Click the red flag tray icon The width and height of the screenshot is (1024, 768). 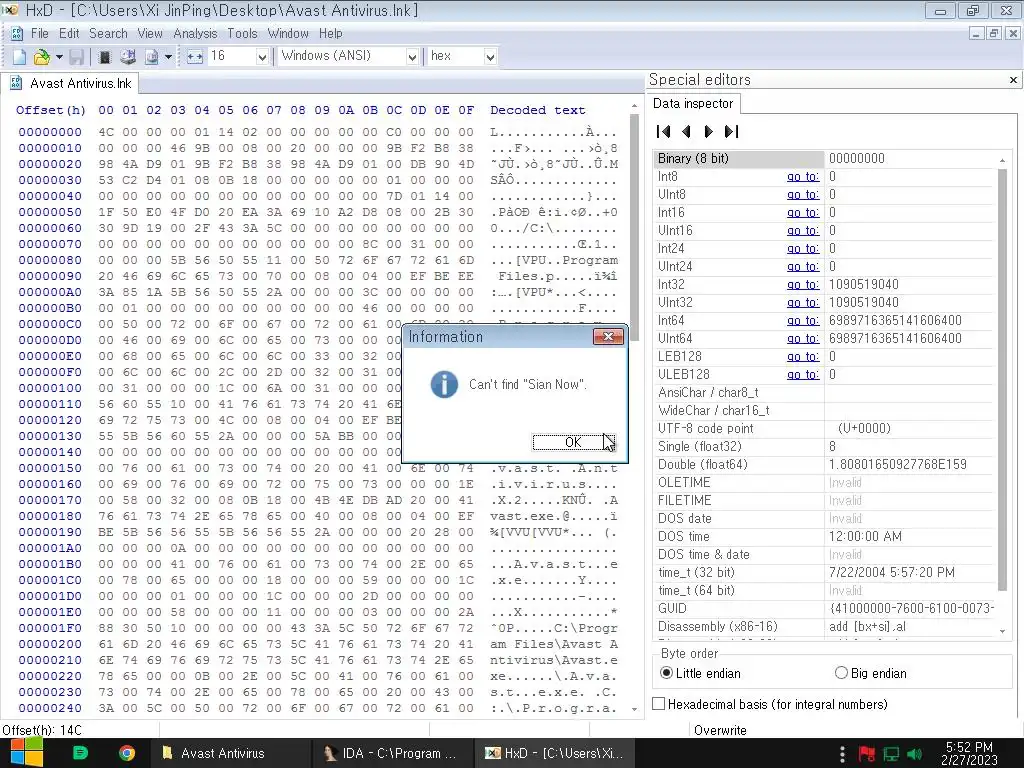[867, 754]
